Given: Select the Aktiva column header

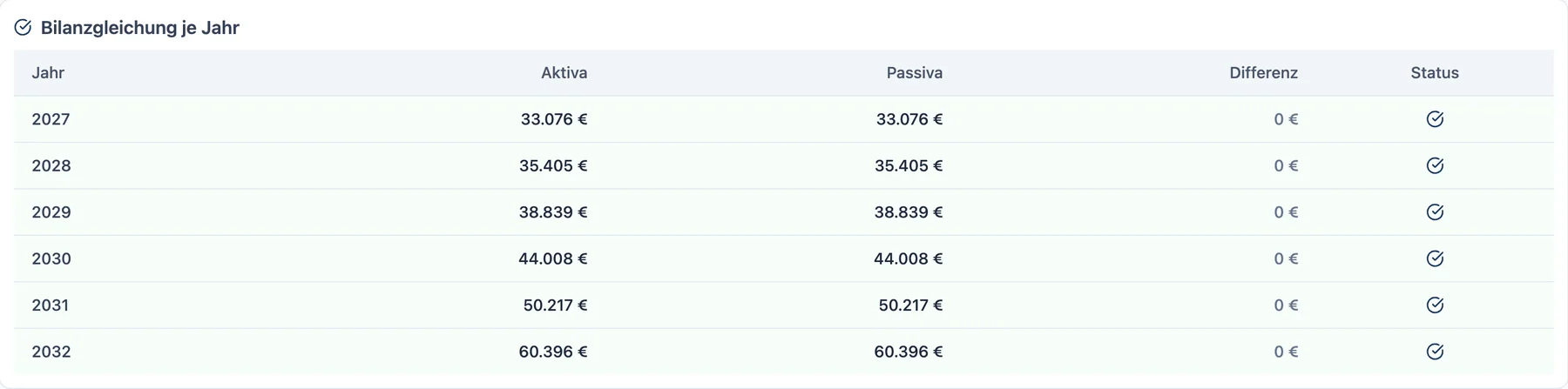Looking at the screenshot, I should (x=564, y=73).
